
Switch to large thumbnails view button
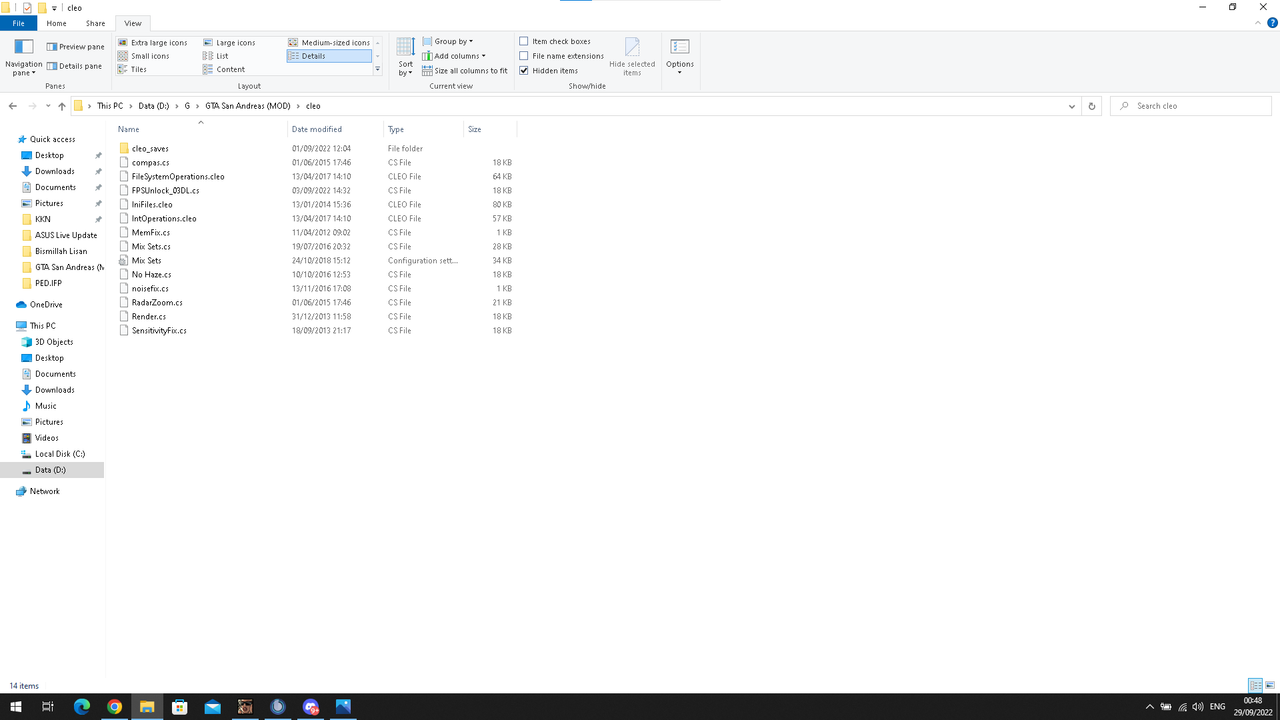click(1270, 686)
